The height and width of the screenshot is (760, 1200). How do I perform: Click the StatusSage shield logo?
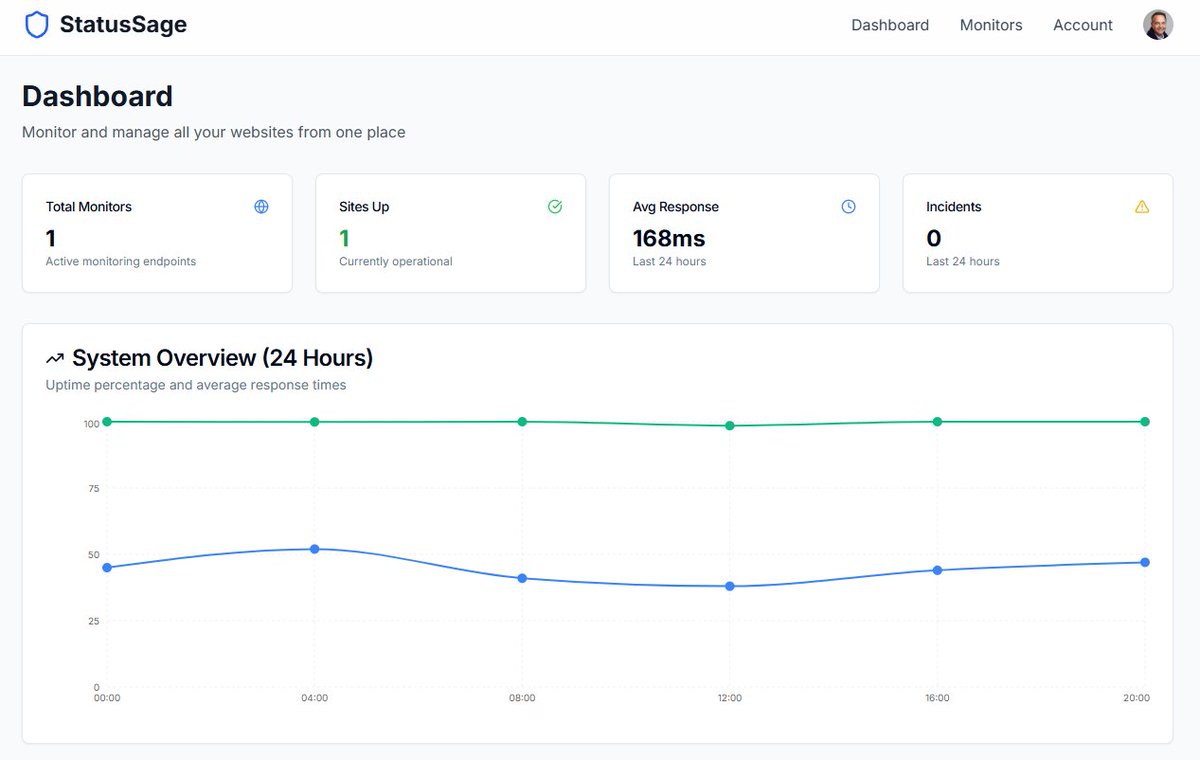click(x=37, y=24)
